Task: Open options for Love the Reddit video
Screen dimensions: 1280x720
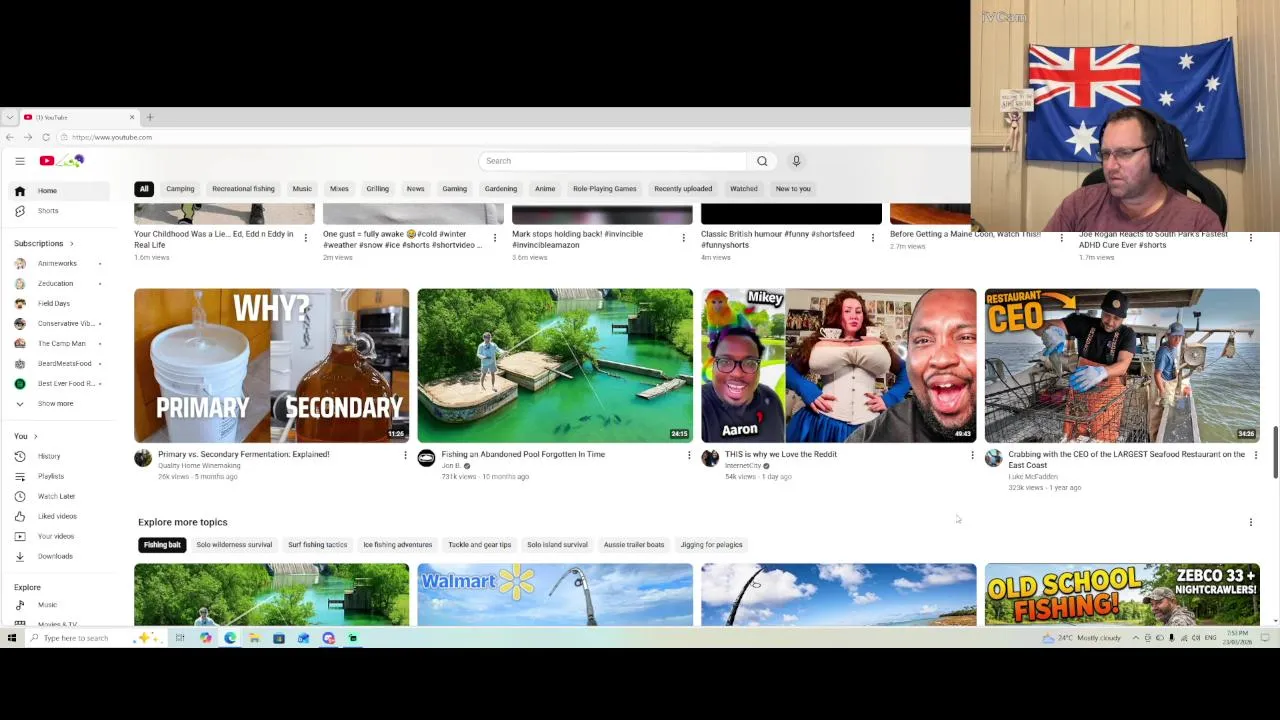Action: click(972, 455)
